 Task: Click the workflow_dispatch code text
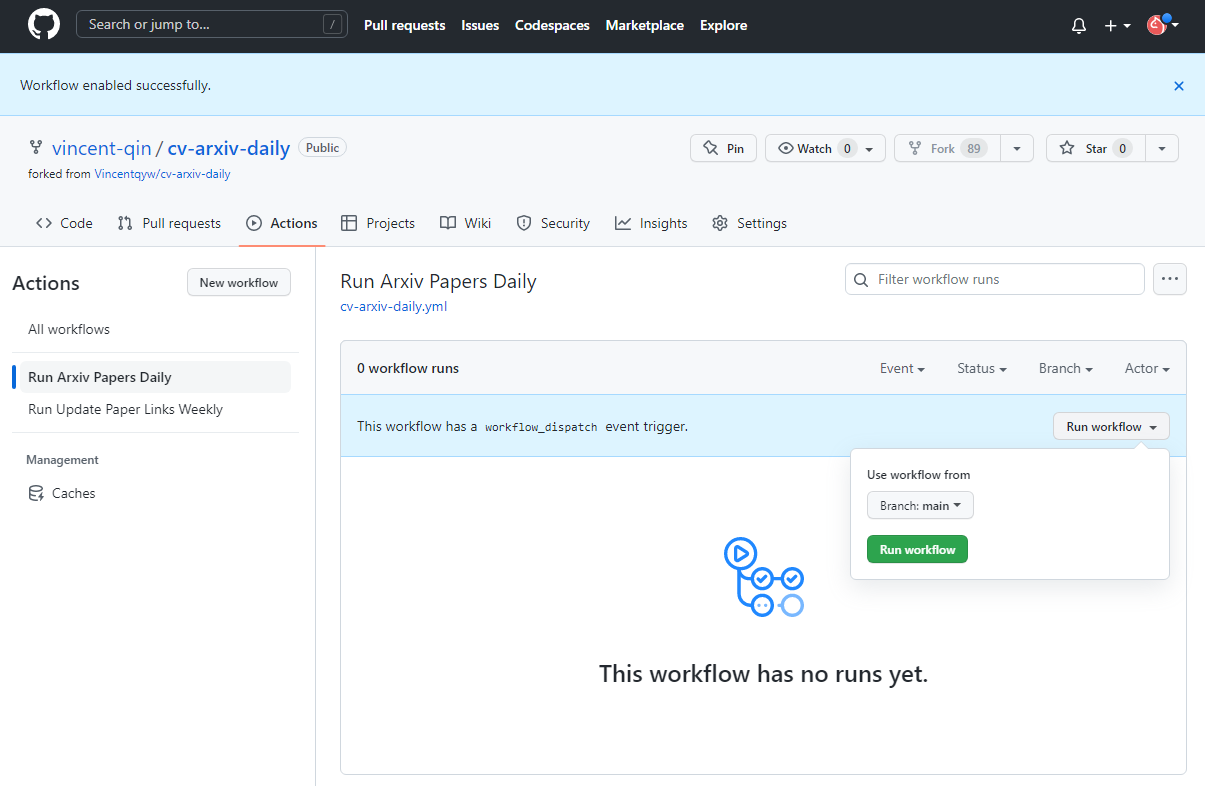(541, 427)
